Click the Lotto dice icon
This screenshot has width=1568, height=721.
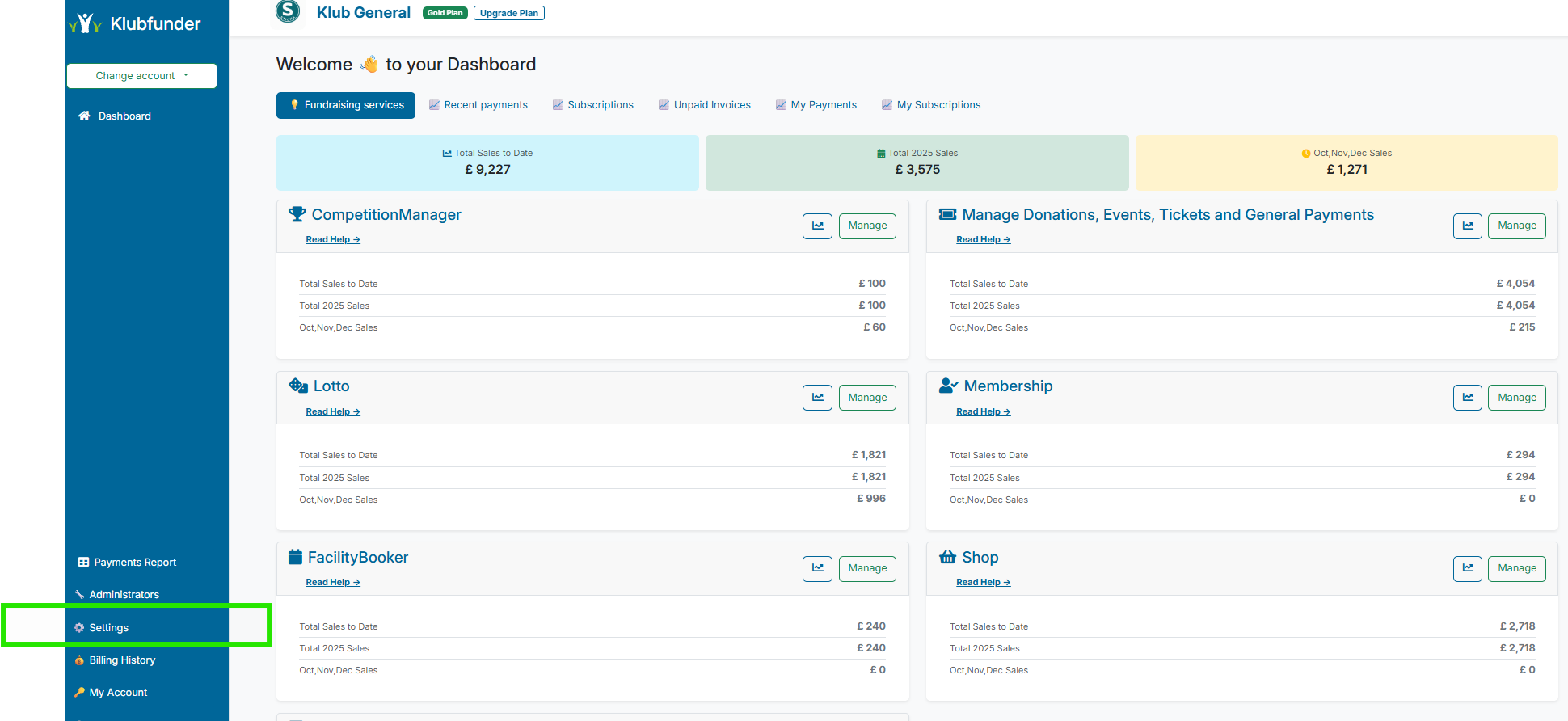tap(298, 386)
